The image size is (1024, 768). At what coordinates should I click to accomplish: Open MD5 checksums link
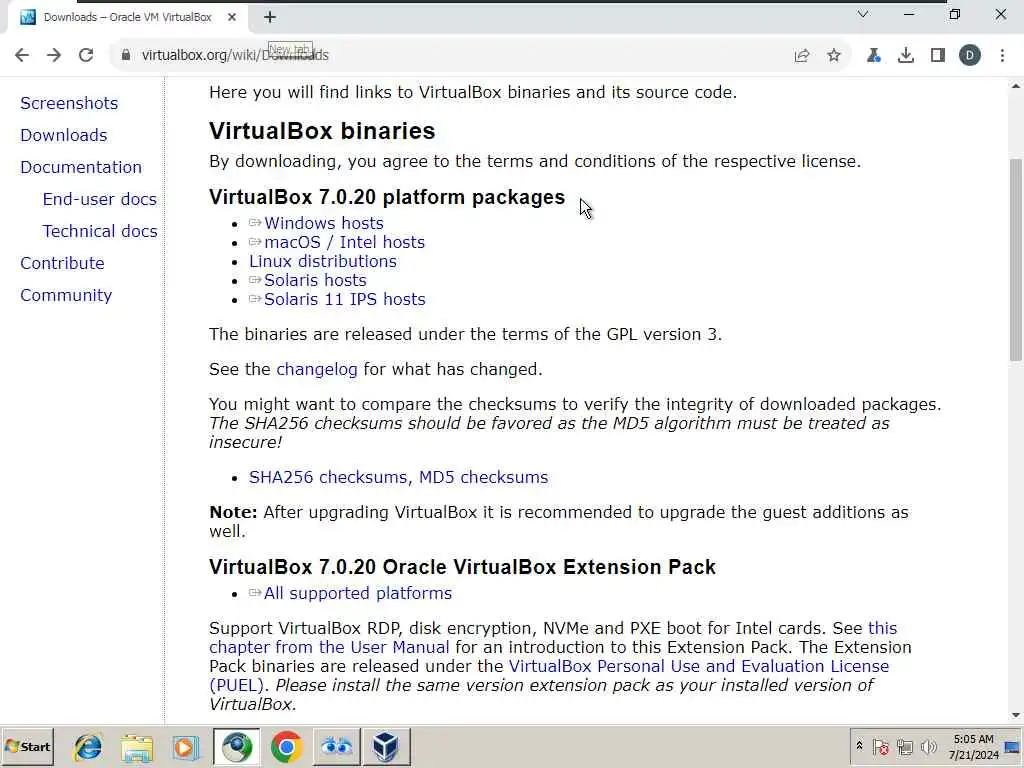point(483,477)
